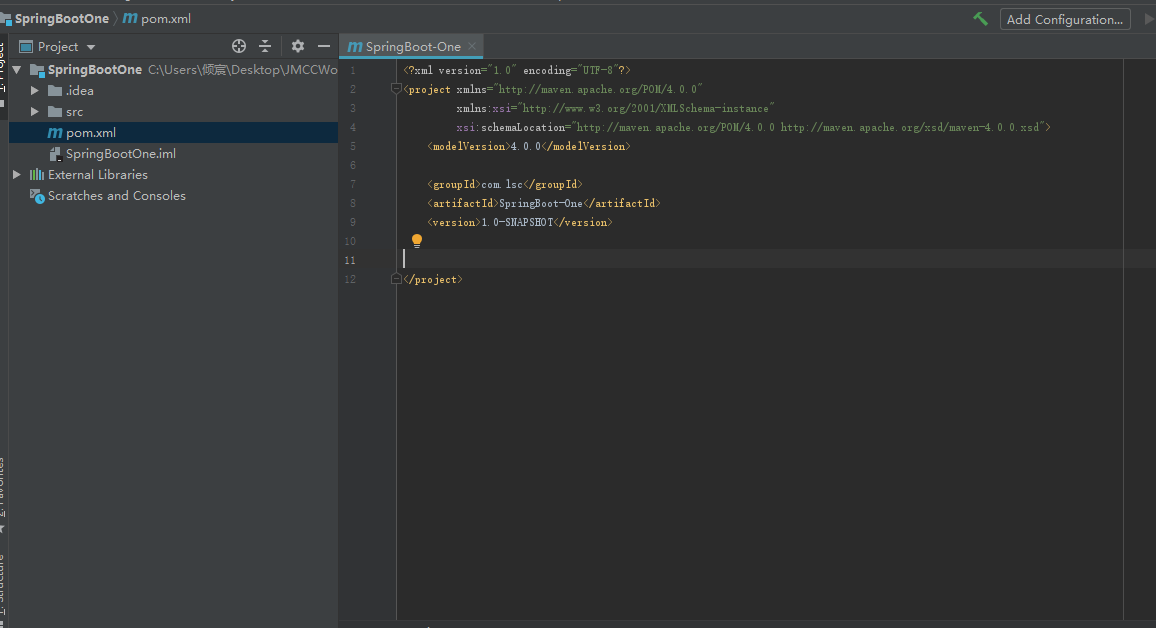
Task: Click the green Build hammer icon
Action: [980, 19]
